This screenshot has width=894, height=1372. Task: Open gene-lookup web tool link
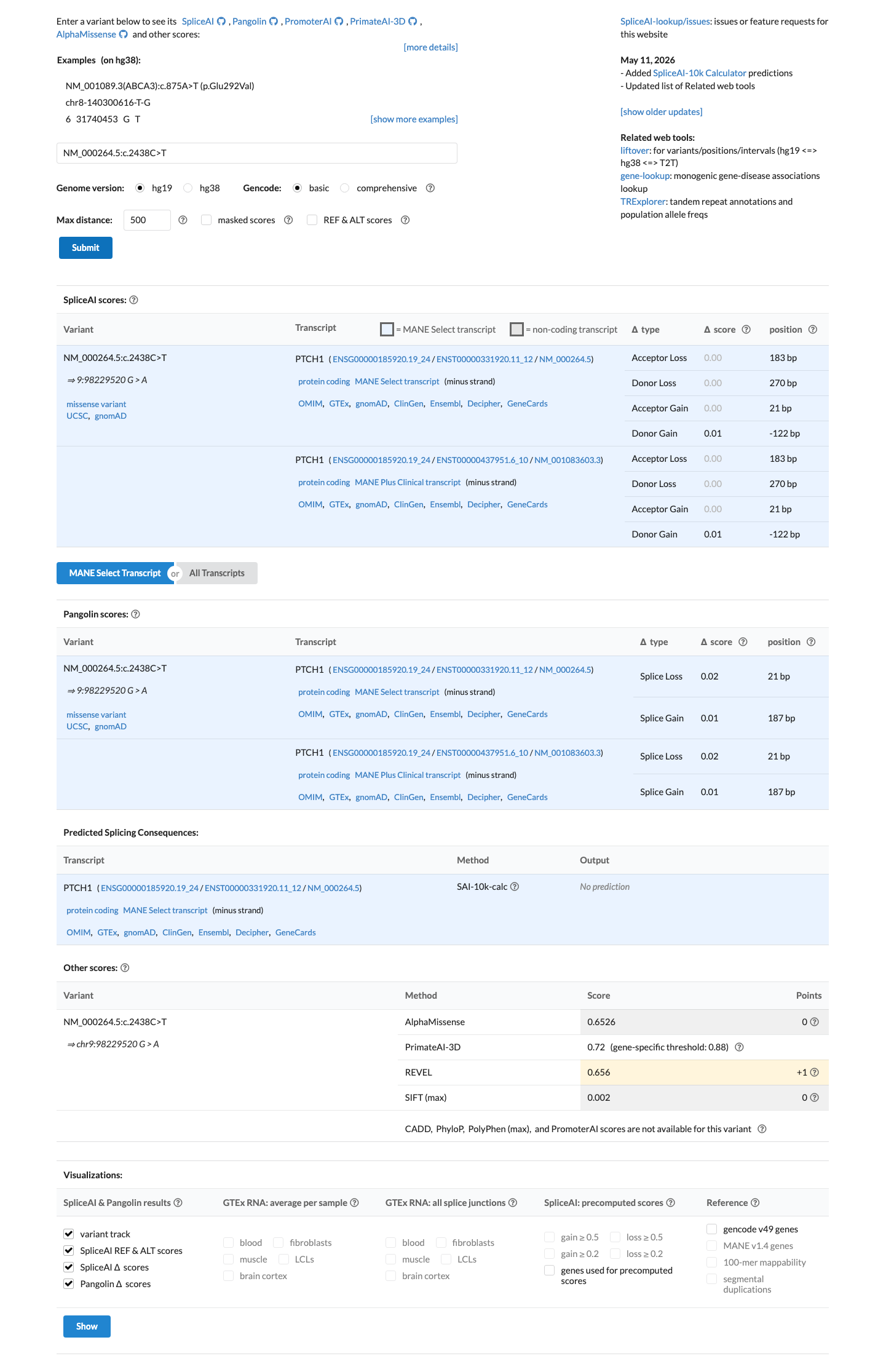(645, 176)
